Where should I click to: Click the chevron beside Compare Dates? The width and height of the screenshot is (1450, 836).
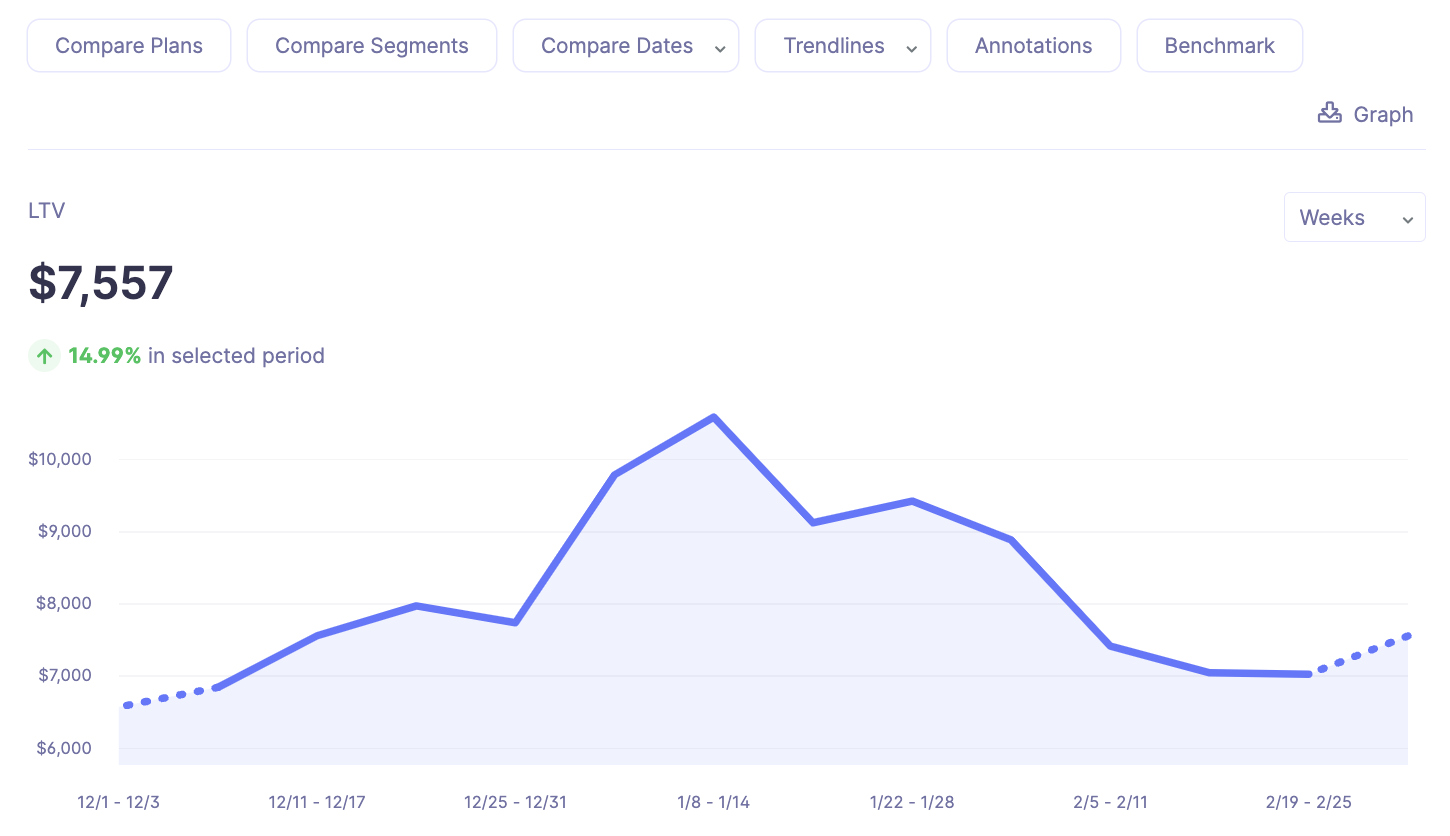coord(719,46)
